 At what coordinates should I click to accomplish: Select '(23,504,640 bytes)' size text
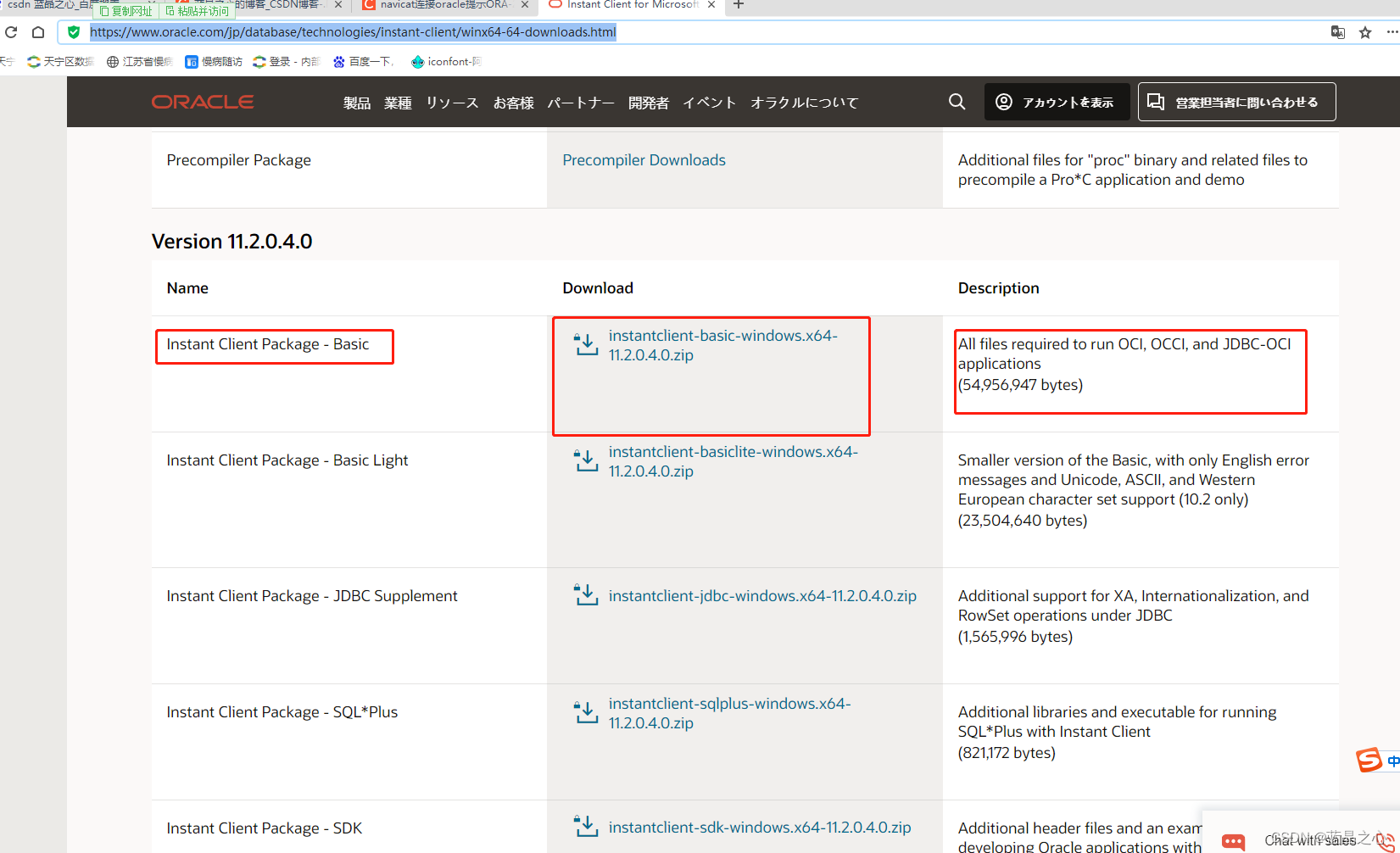1023,521
